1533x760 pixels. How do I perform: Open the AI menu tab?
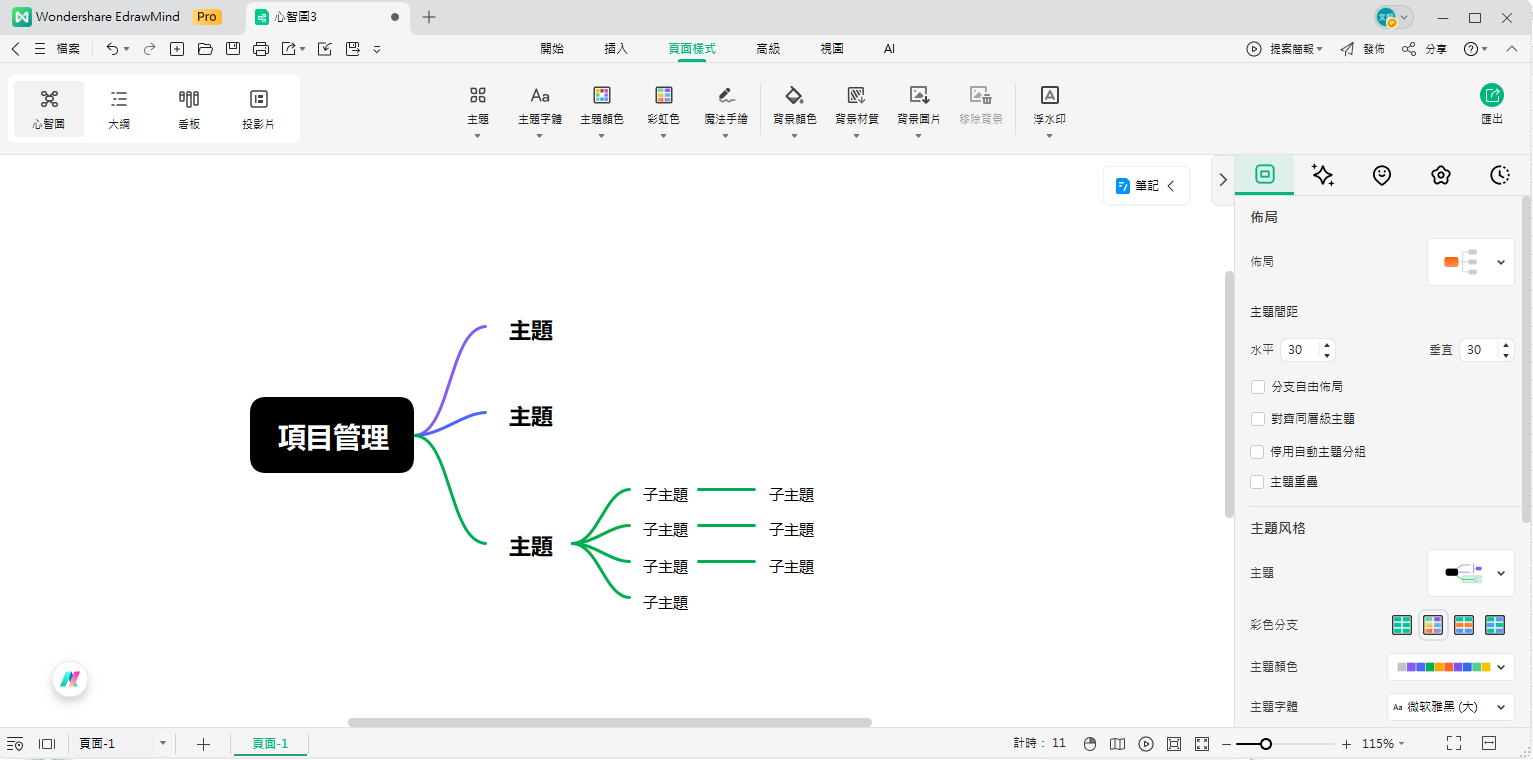888,47
